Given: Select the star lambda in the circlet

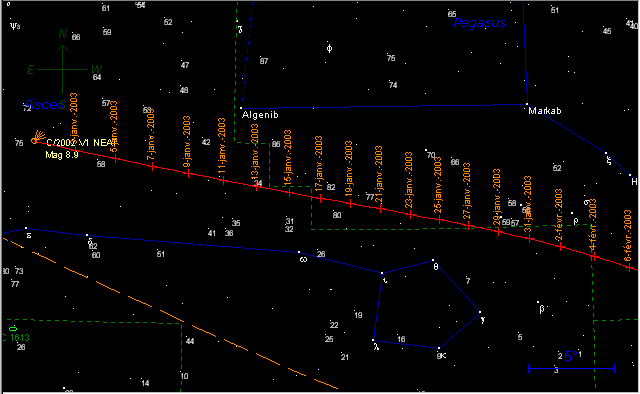Looking at the screenshot, I should (x=373, y=340).
